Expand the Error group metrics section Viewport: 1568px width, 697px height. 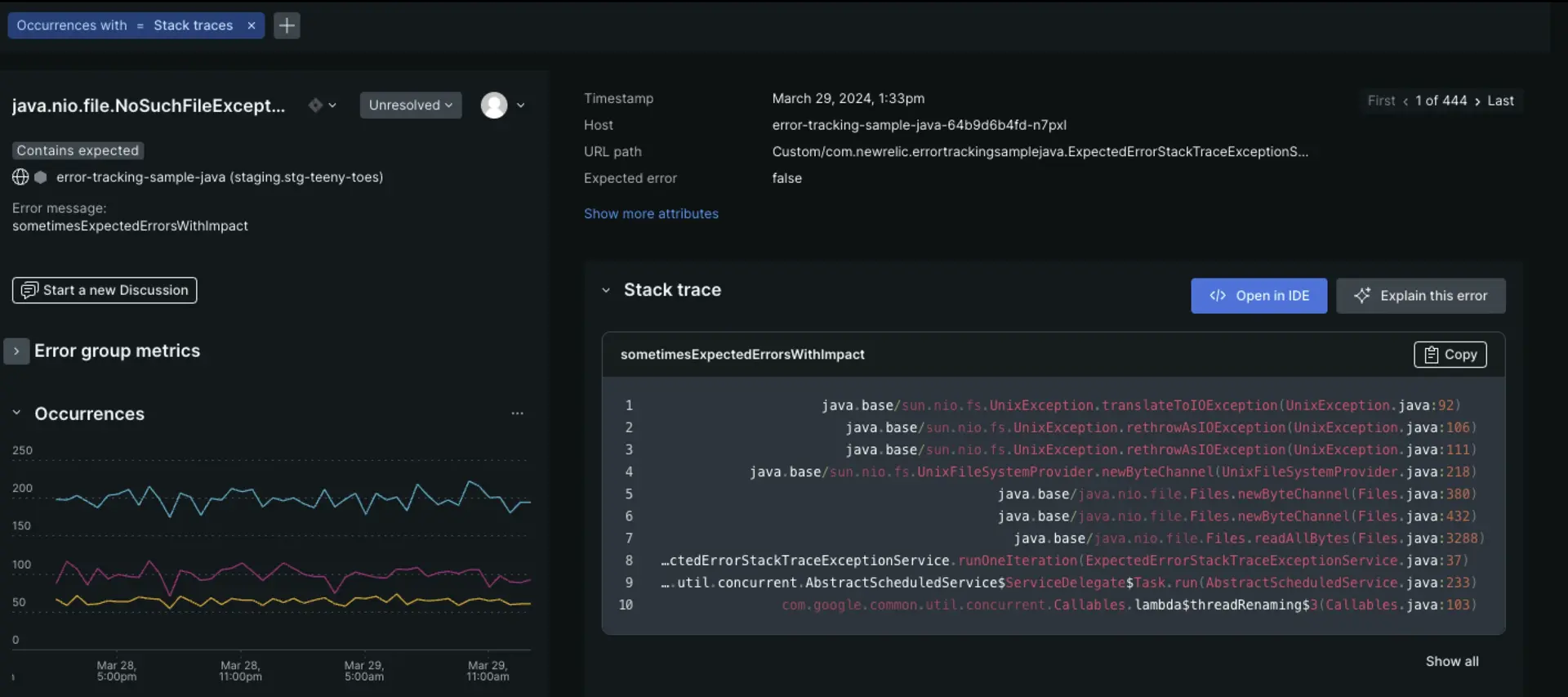16,351
